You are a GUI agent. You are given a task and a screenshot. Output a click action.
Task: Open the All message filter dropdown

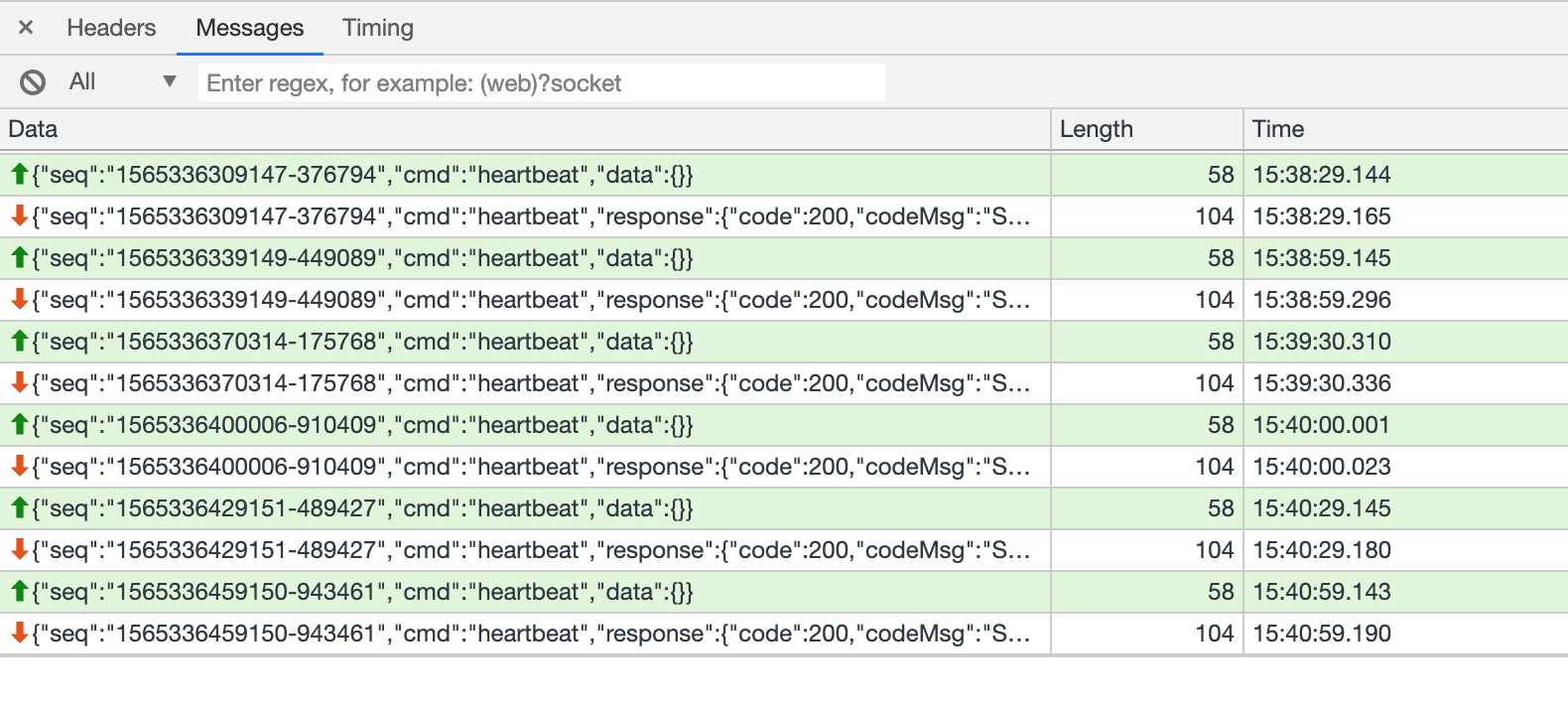coord(123,82)
